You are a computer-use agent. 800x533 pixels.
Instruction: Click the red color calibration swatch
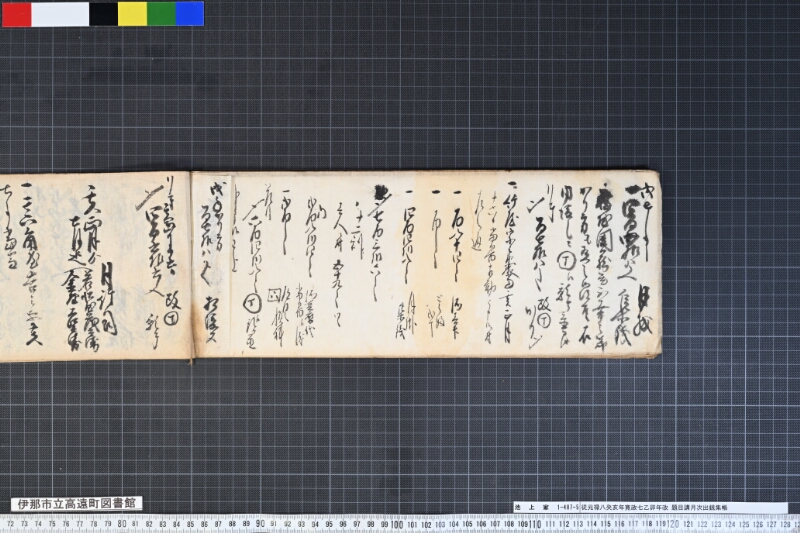[17, 14]
